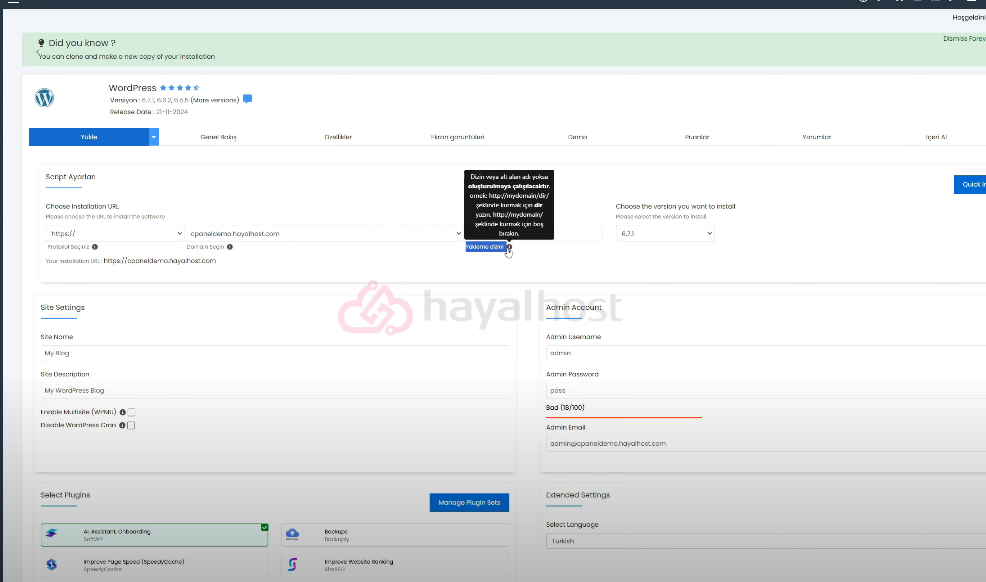Go to the Demo tab
The image size is (986, 582).
pyautogui.click(x=577, y=137)
